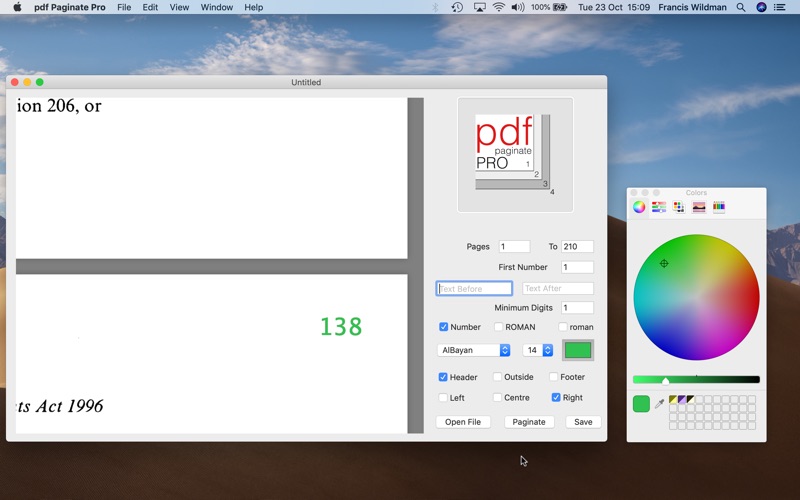Viewport: 800px width, 500px height.
Task: Open the Apple menu
Action: 17,7
